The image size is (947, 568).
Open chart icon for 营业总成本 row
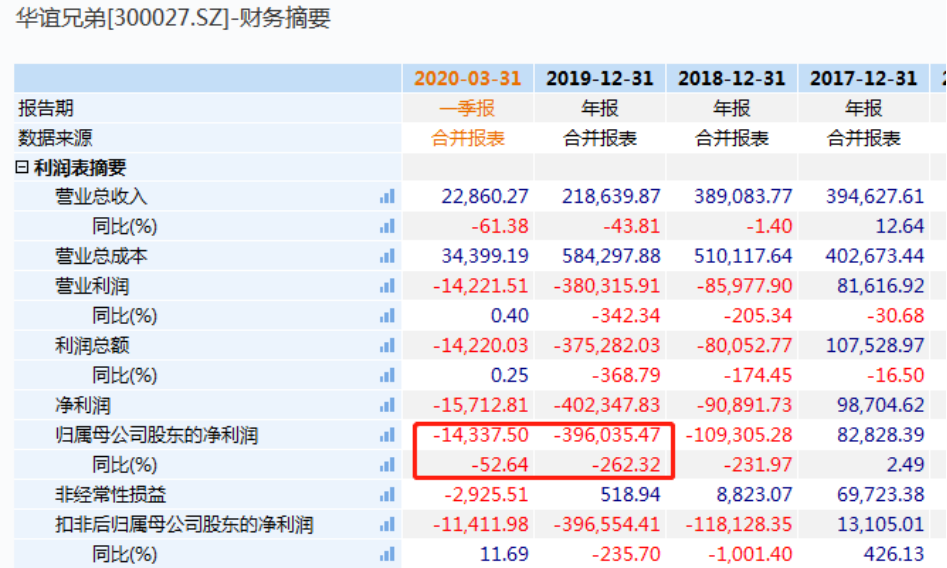click(387, 256)
